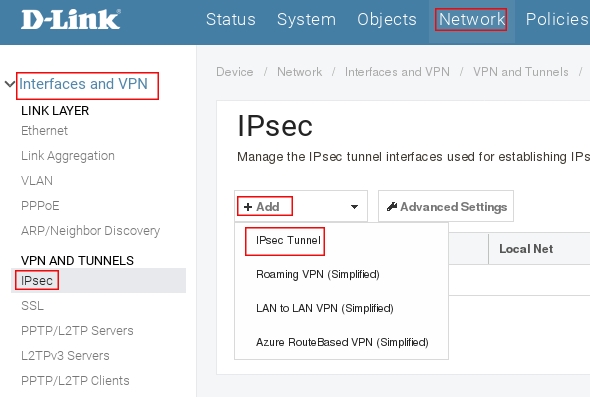Sort by the Local Net column header
590x397 pixels.
click(526, 249)
